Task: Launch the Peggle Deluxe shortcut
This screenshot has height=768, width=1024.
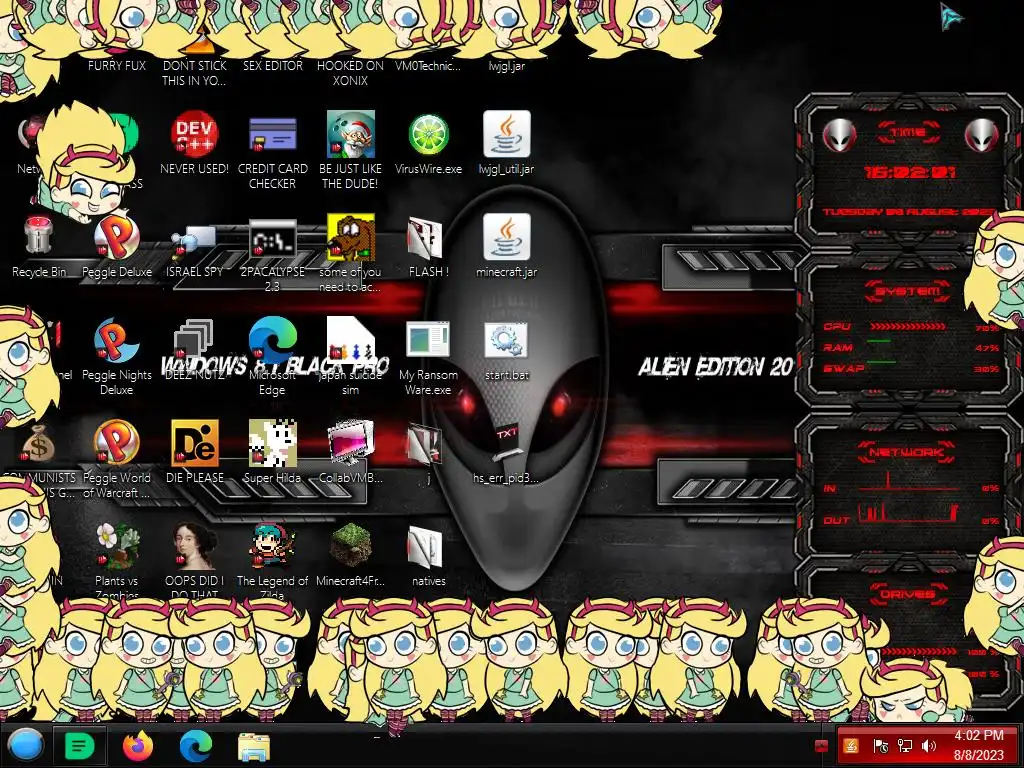Action: (117, 238)
